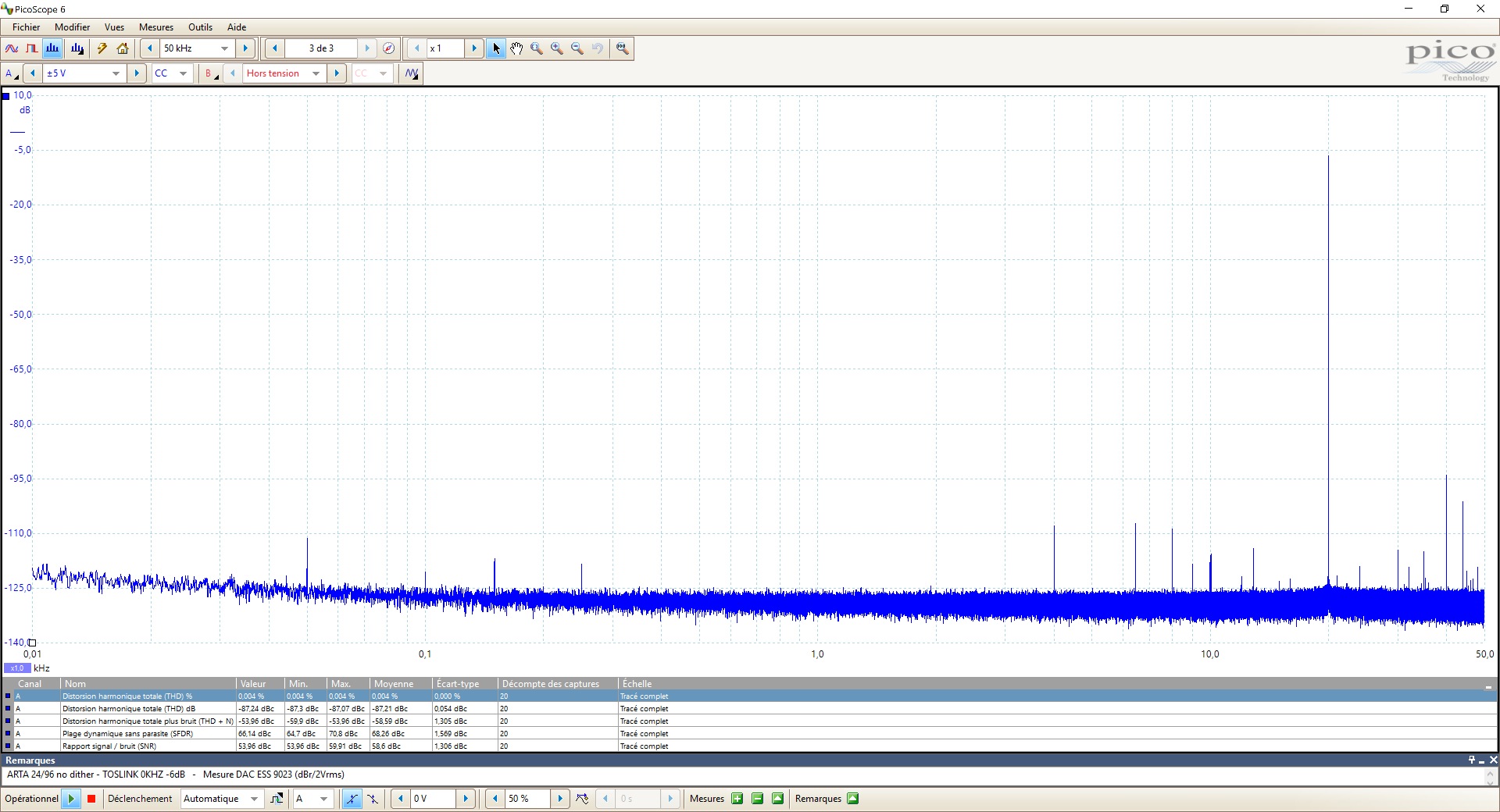This screenshot has width=1500, height=812.
Task: Click the auto setup lightning icon
Action: [102, 48]
